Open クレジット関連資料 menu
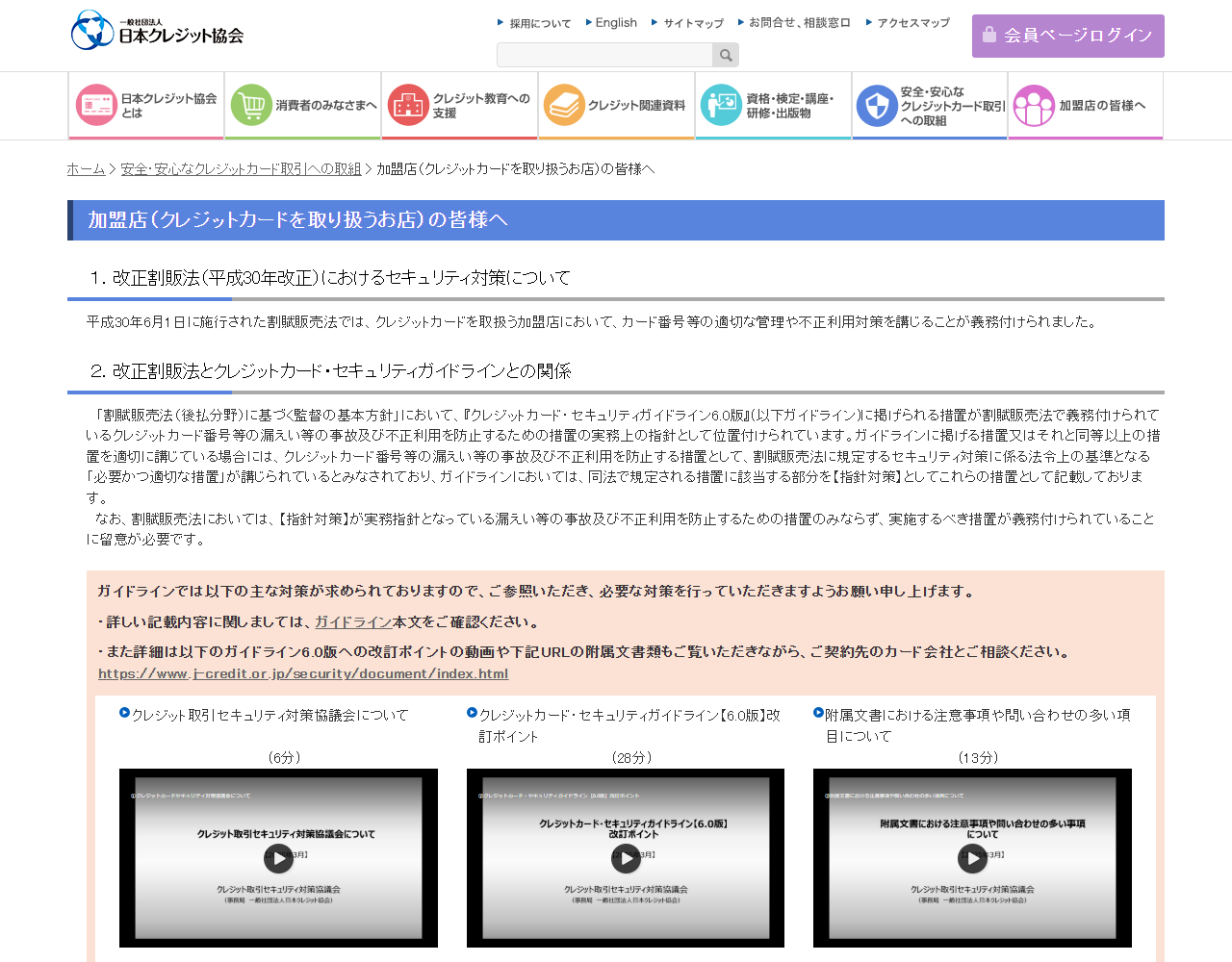The width and height of the screenshot is (1232, 962). click(x=617, y=106)
